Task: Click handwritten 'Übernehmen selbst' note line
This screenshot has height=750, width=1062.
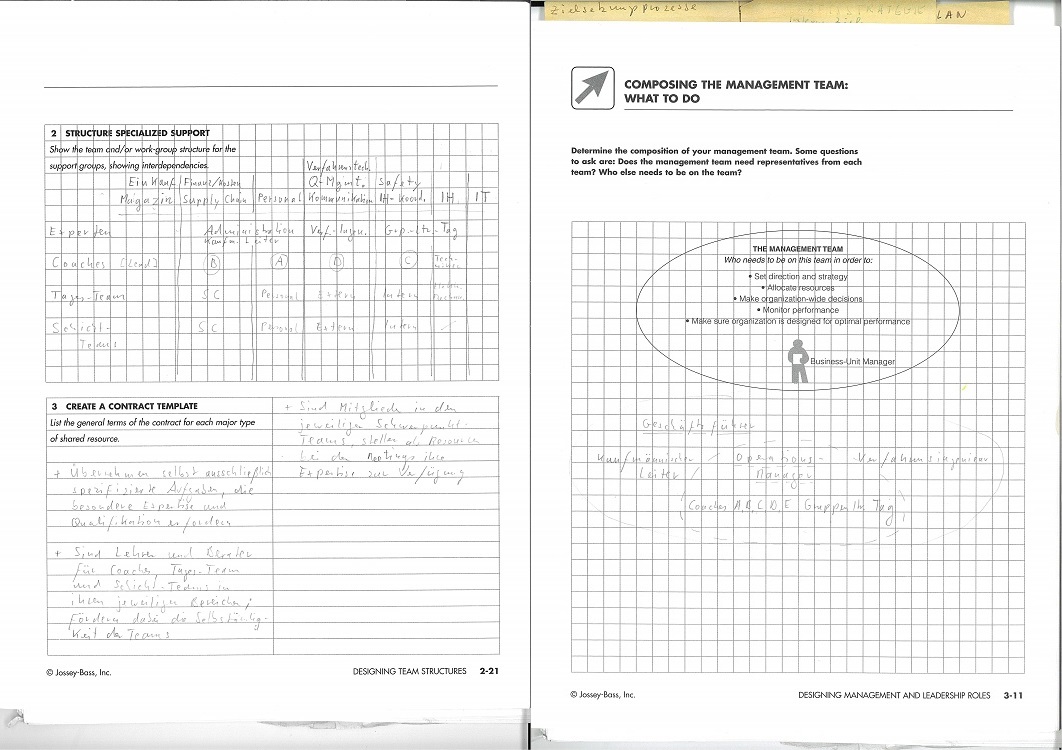Action: point(163,473)
